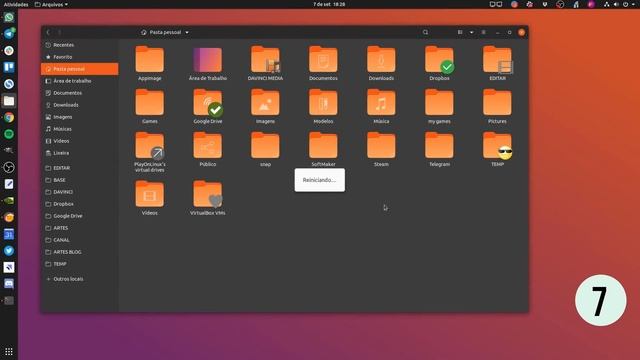The image size is (640, 360).
Task: Open the CANAL bookmark in sidebar
Action: [80, 240]
